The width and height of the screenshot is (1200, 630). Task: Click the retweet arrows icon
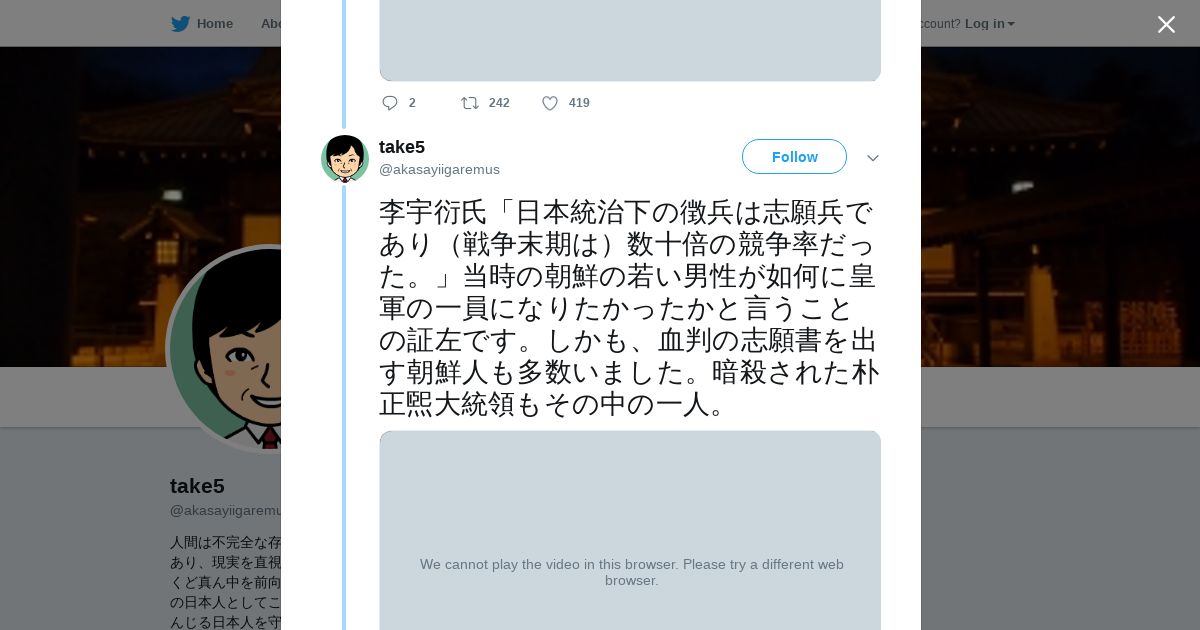pyautogui.click(x=469, y=103)
